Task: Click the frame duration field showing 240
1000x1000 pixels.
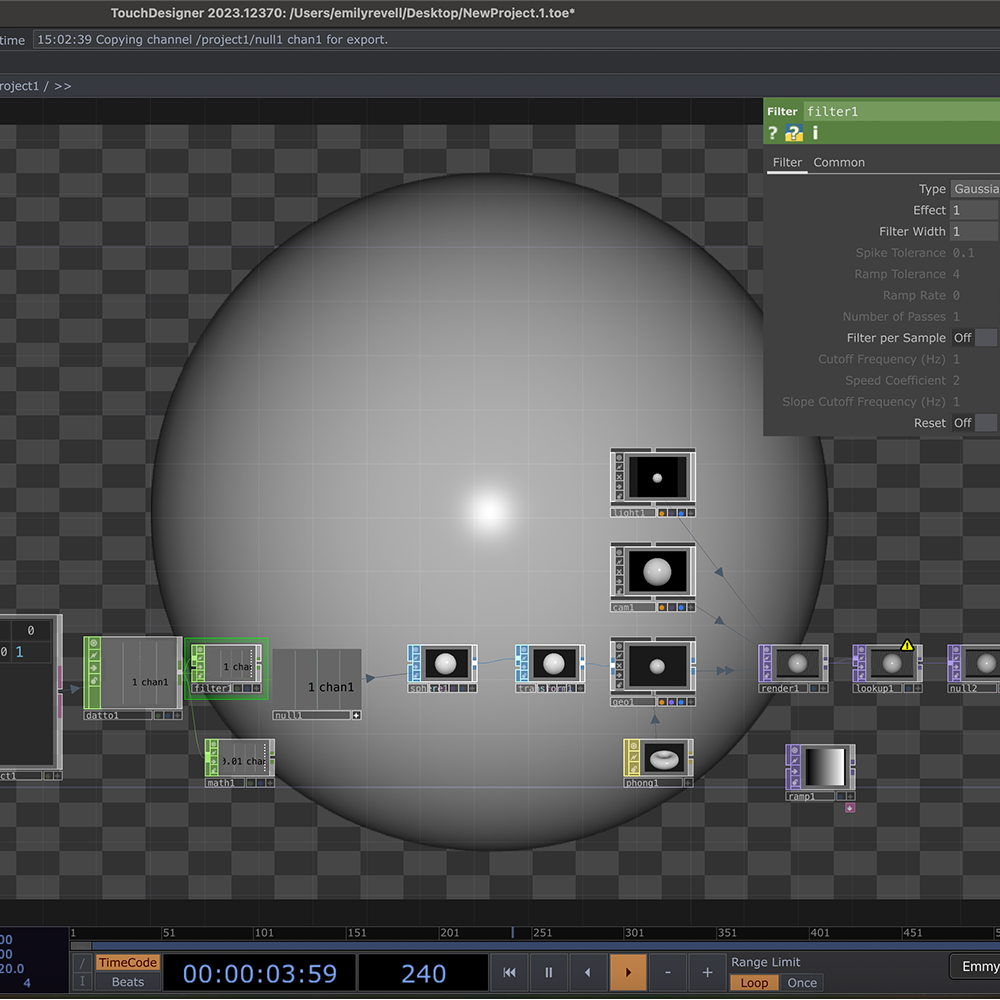Action: [423, 972]
